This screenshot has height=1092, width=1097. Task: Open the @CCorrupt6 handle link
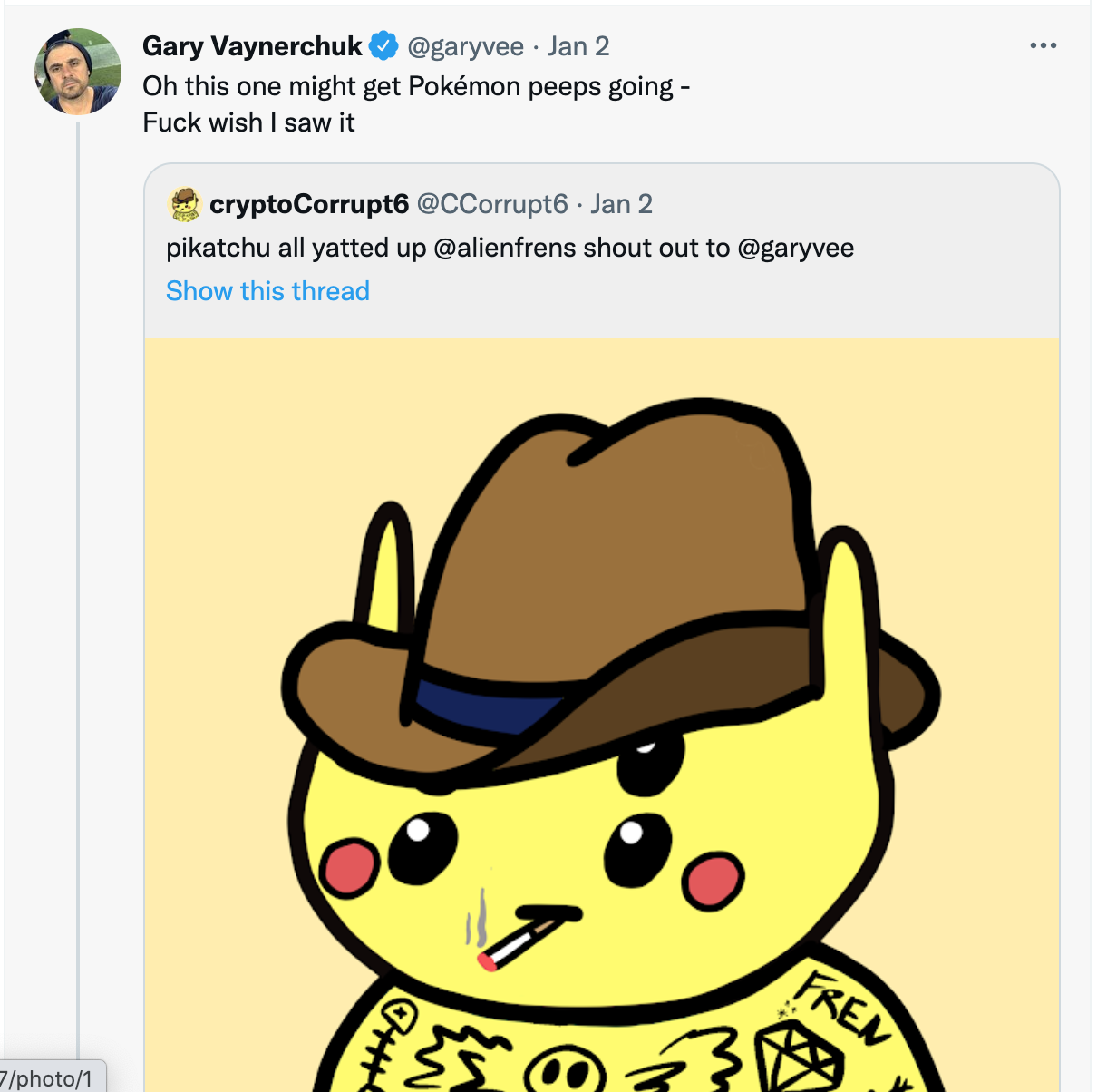(x=491, y=204)
